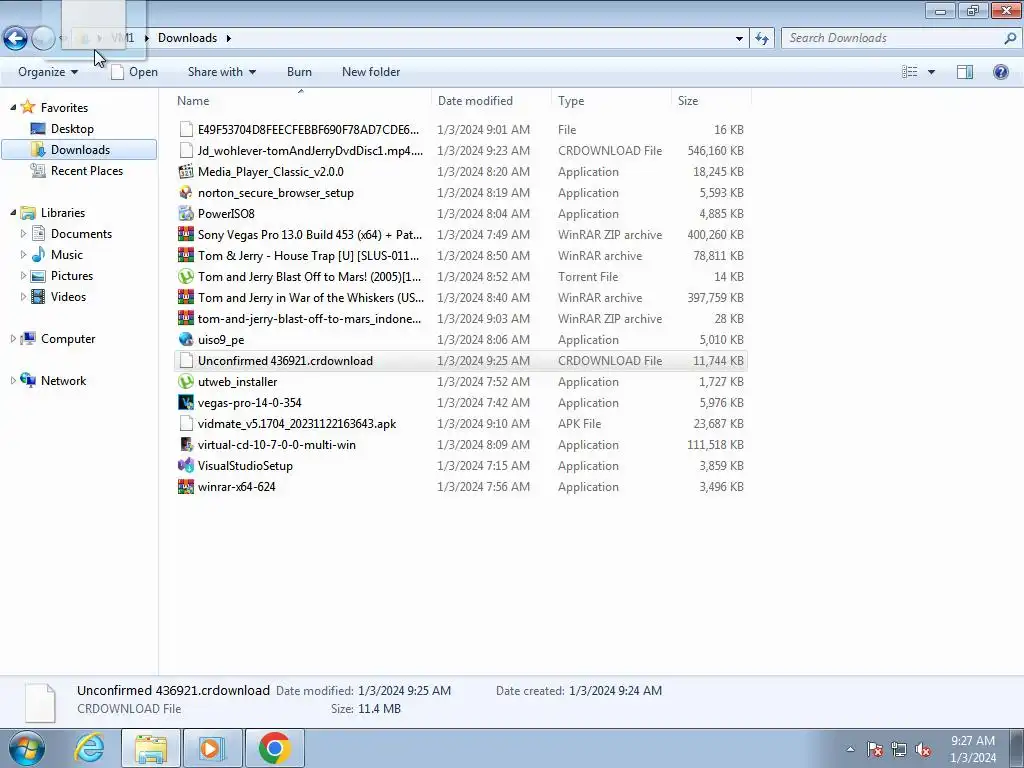Select the VisualStudioSetup icon
The width and height of the screenshot is (1024, 768).
coord(186,466)
